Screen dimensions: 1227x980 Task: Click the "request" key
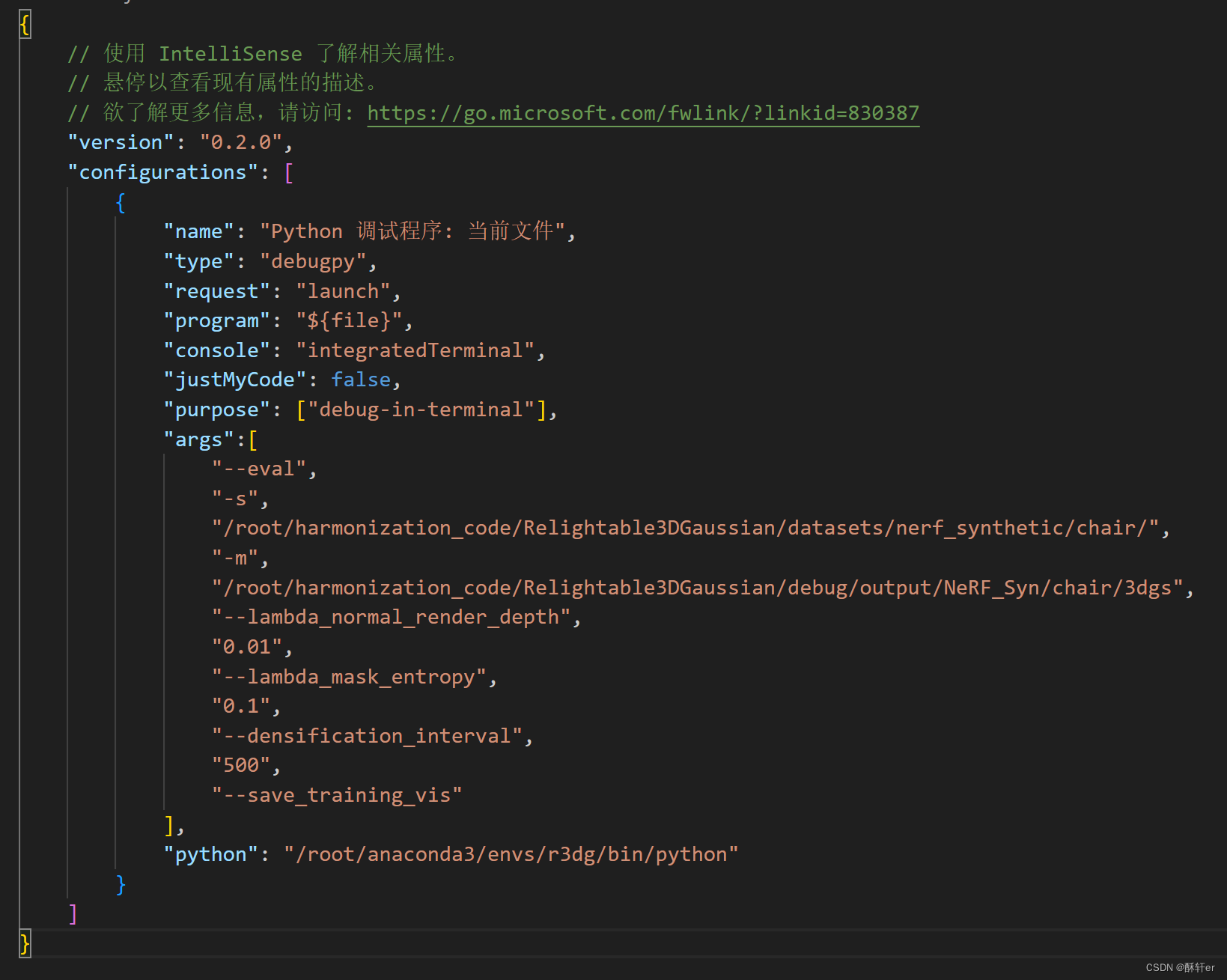tap(217, 291)
